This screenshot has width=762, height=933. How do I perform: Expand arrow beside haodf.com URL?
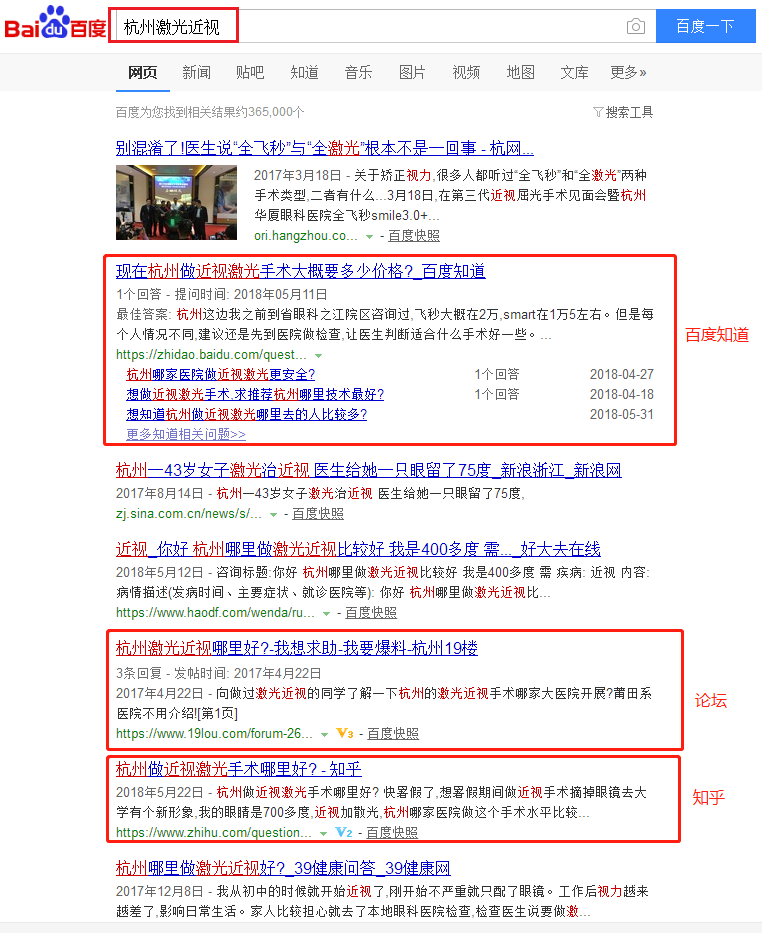(x=326, y=613)
